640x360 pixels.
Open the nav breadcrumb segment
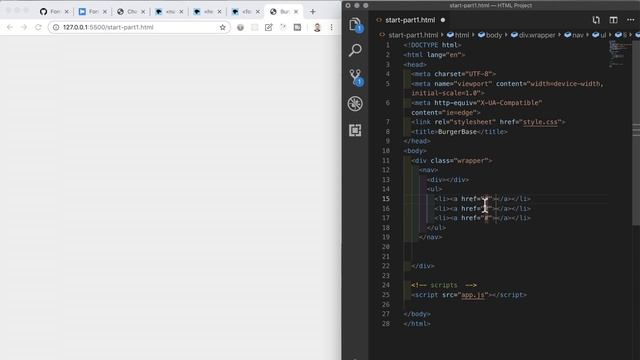tap(574, 35)
